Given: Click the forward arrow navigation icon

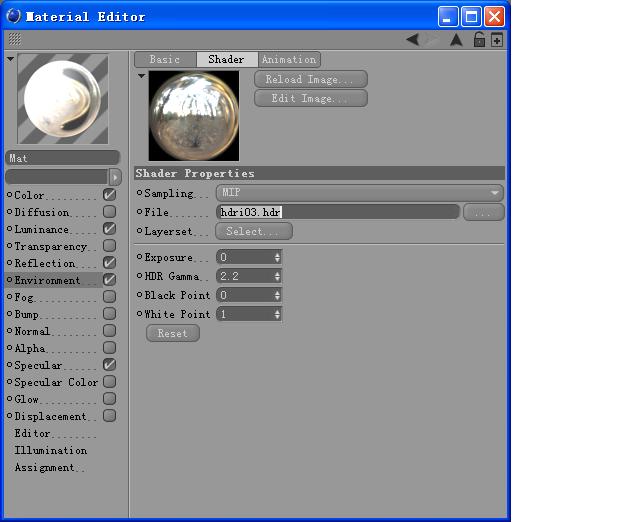Looking at the screenshot, I should (432, 40).
